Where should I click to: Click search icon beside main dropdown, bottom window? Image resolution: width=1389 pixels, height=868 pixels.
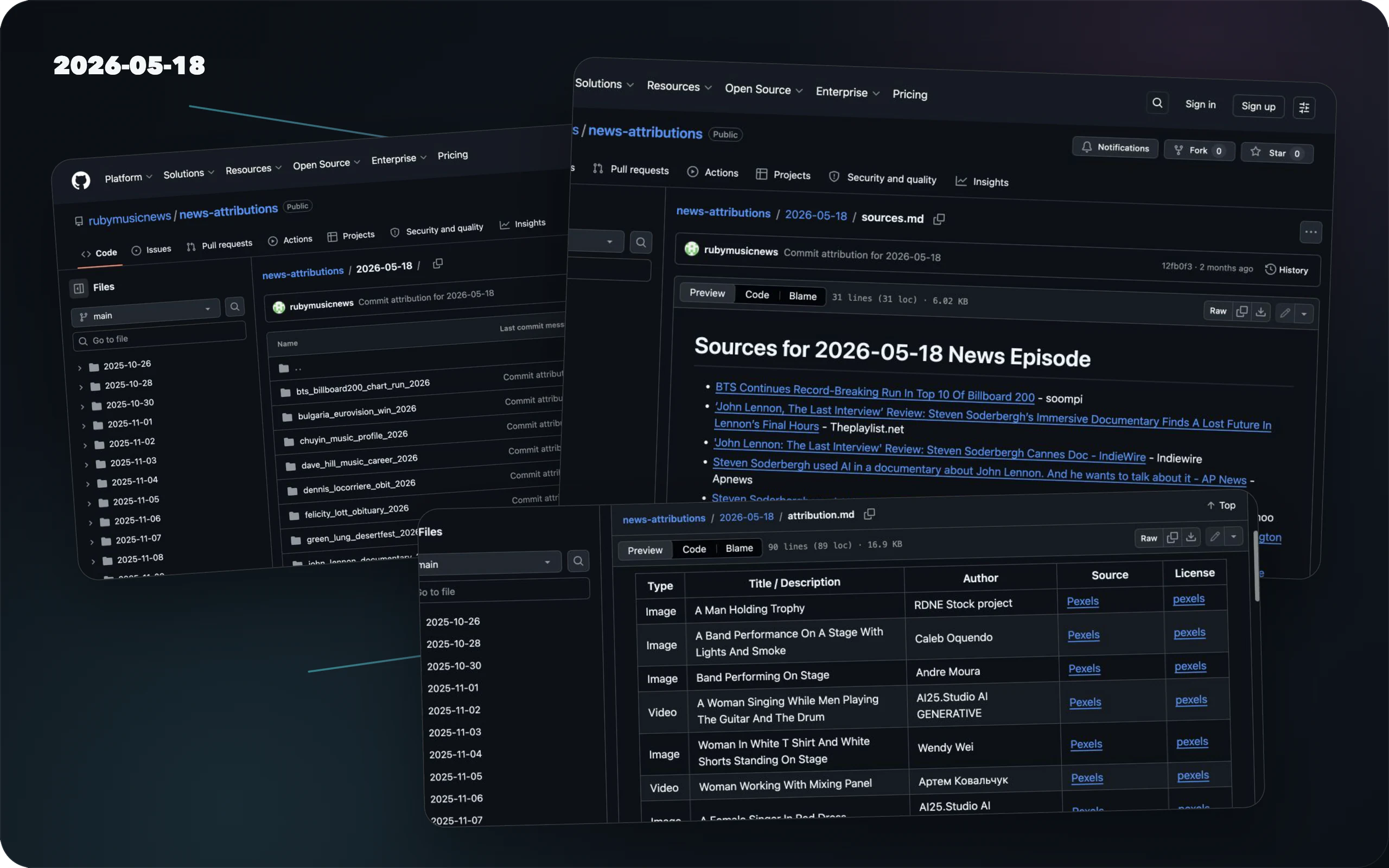coord(578,561)
